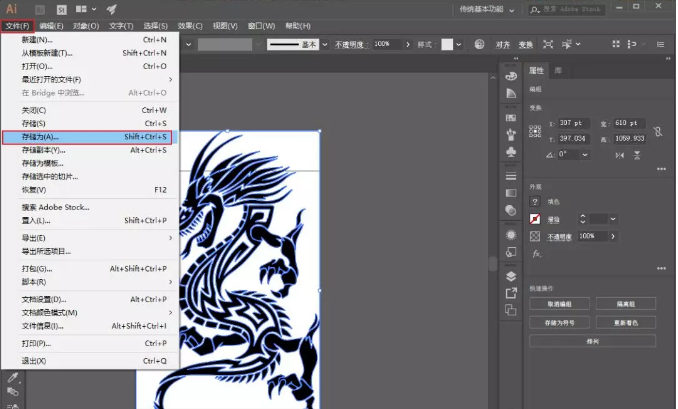Open the Artboards panel icon
The width and height of the screenshot is (678, 409).
[511, 310]
